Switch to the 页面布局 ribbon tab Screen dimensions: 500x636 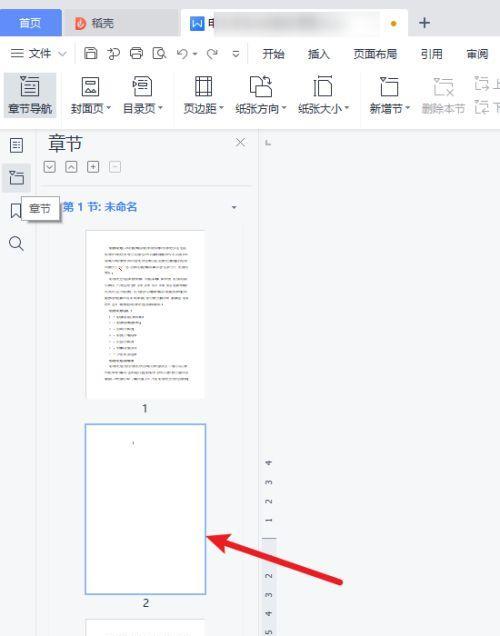coord(375,54)
